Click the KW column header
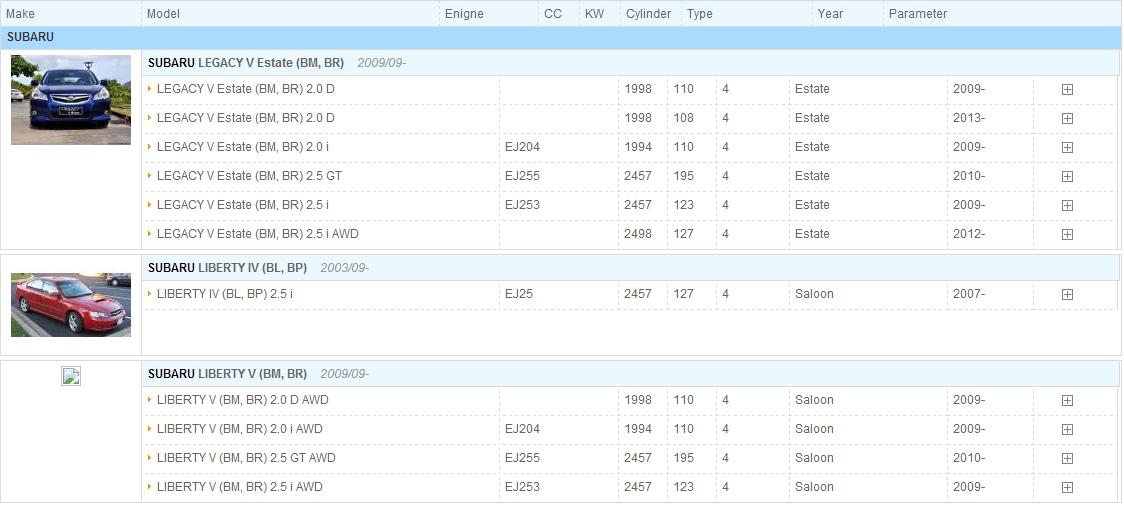This screenshot has height=505, width=1124. tap(594, 14)
